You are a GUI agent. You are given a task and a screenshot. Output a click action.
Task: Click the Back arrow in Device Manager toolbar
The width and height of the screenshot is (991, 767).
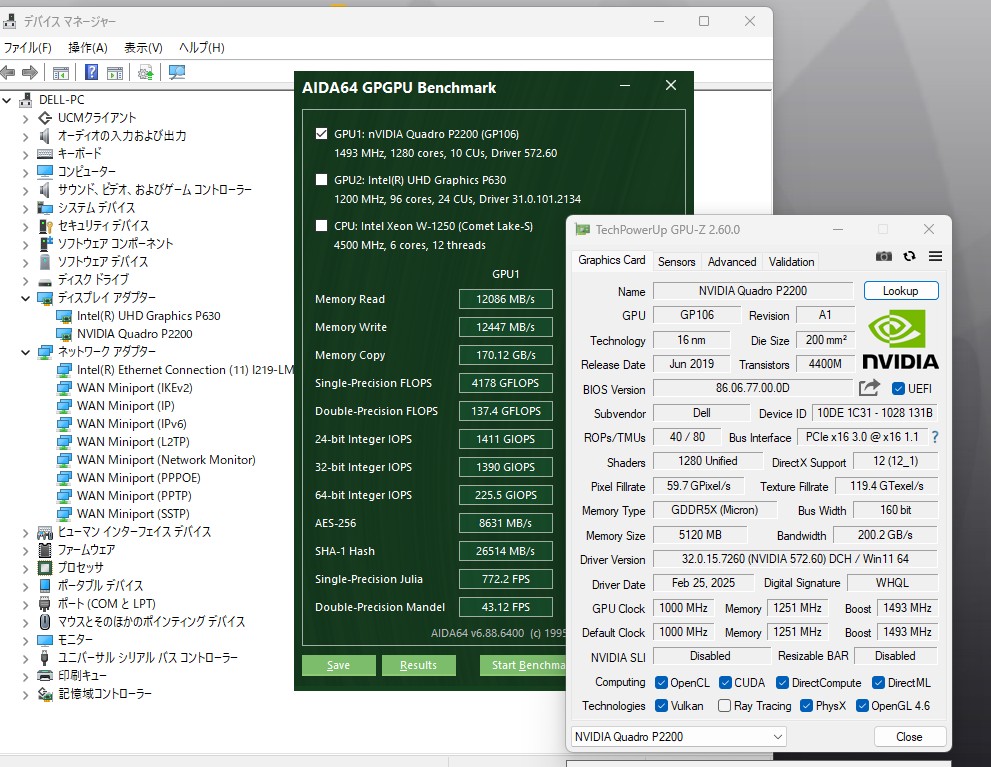[x=8, y=73]
